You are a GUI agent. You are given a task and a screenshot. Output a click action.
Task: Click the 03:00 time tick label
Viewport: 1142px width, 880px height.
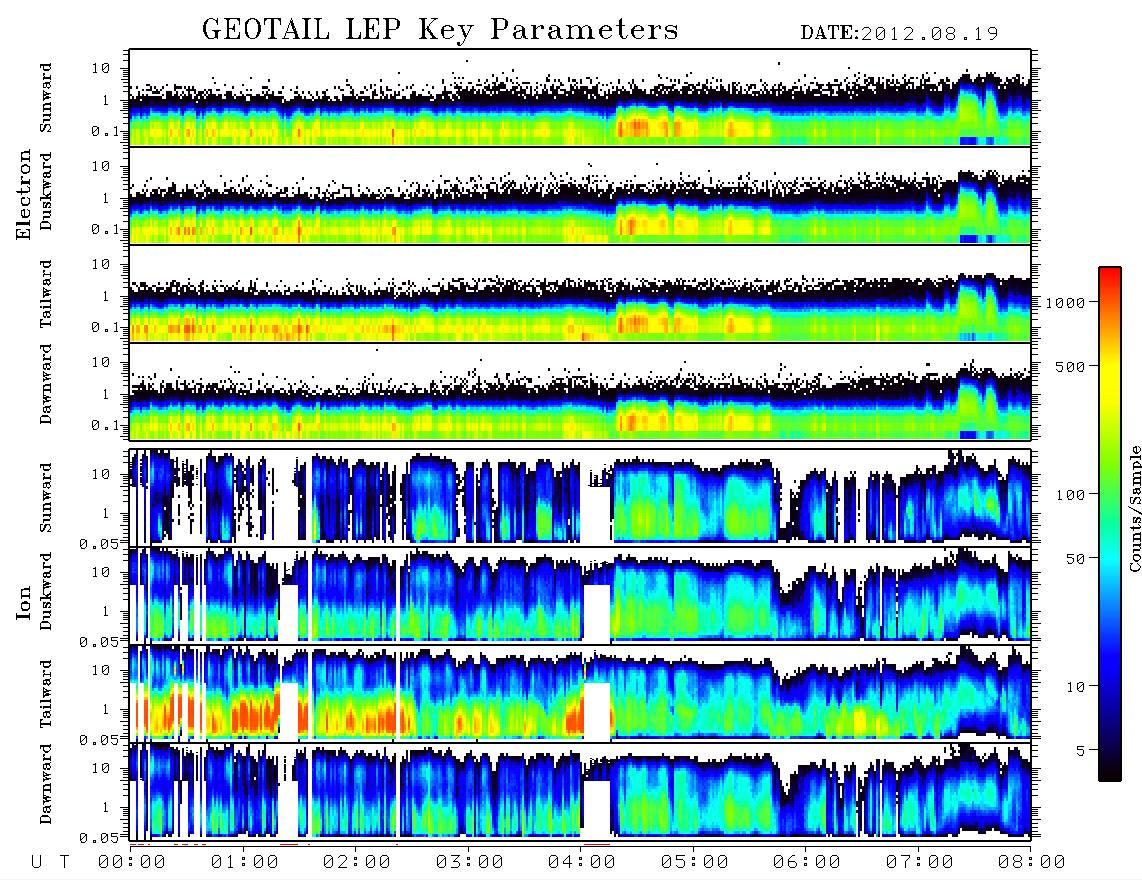click(470, 863)
